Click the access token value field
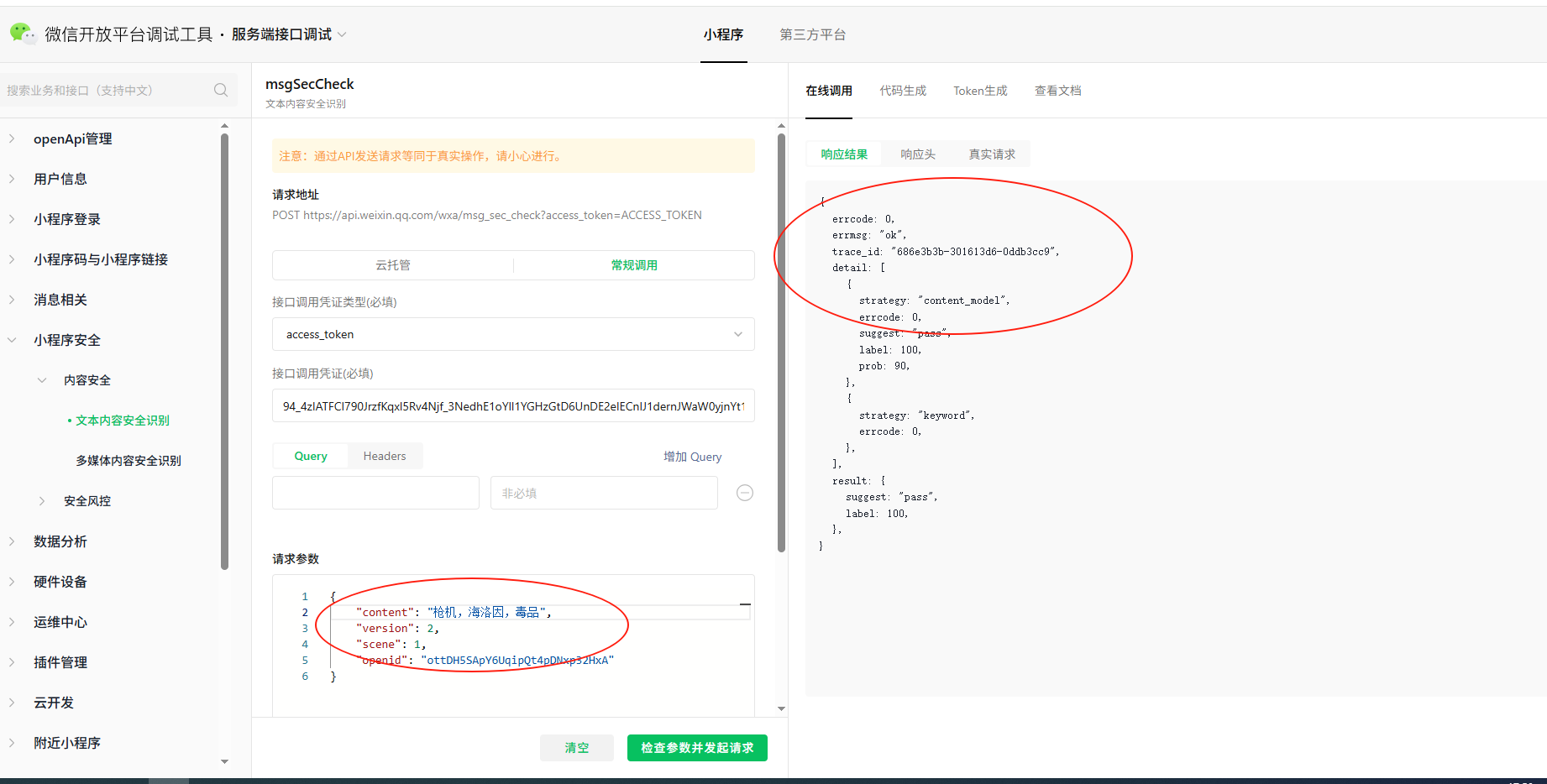 click(x=513, y=405)
